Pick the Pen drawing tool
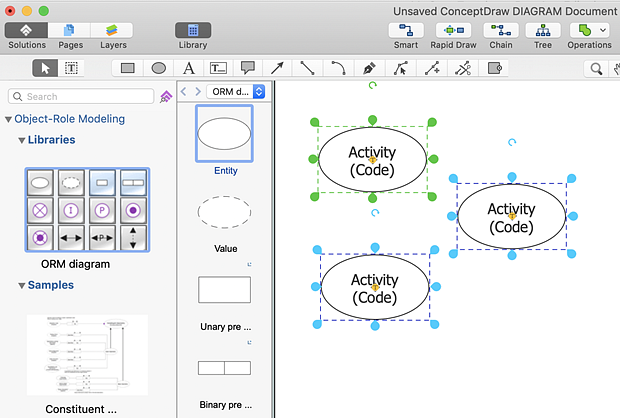 coord(369,68)
